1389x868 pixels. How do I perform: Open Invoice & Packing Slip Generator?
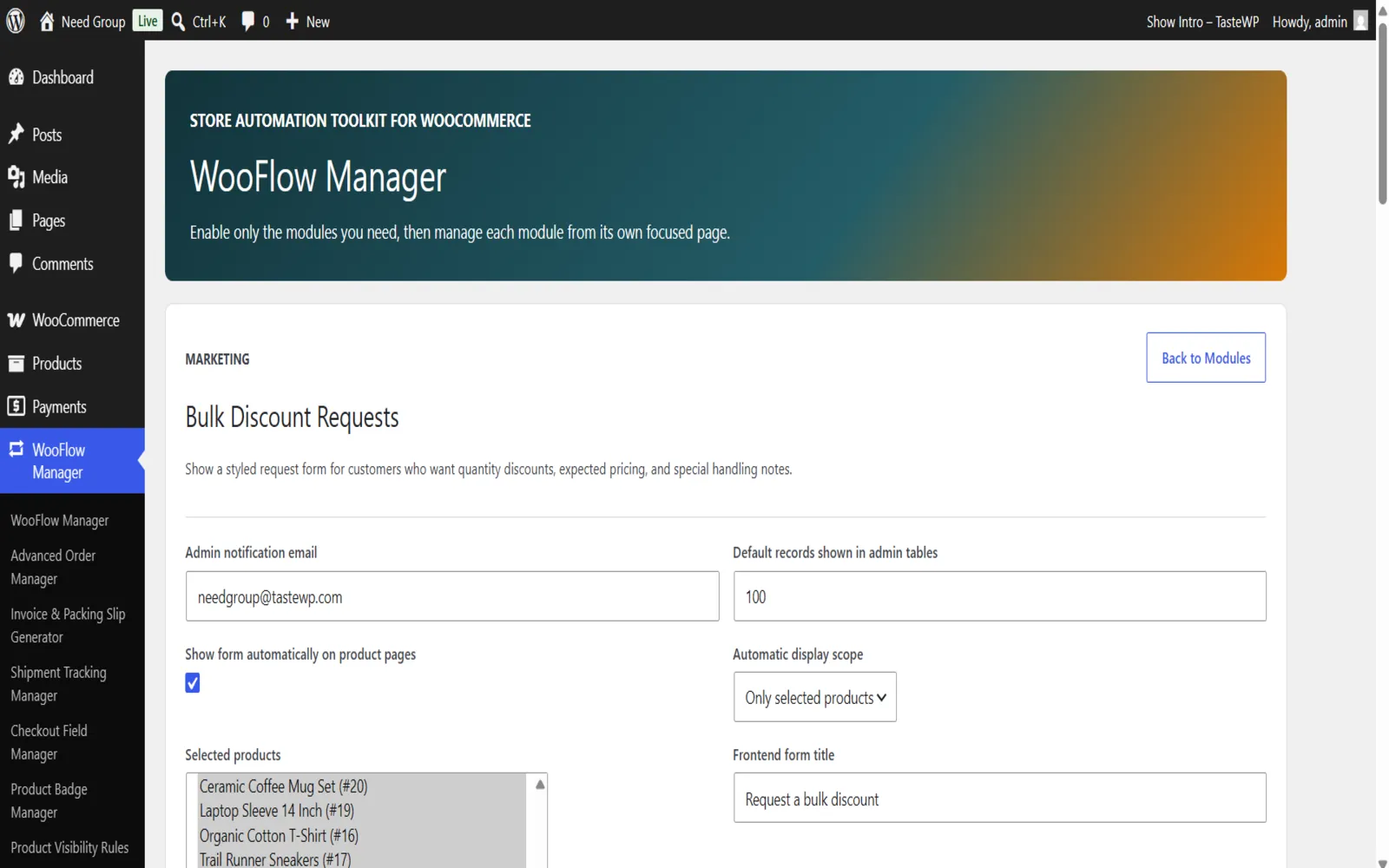pyautogui.click(x=68, y=625)
